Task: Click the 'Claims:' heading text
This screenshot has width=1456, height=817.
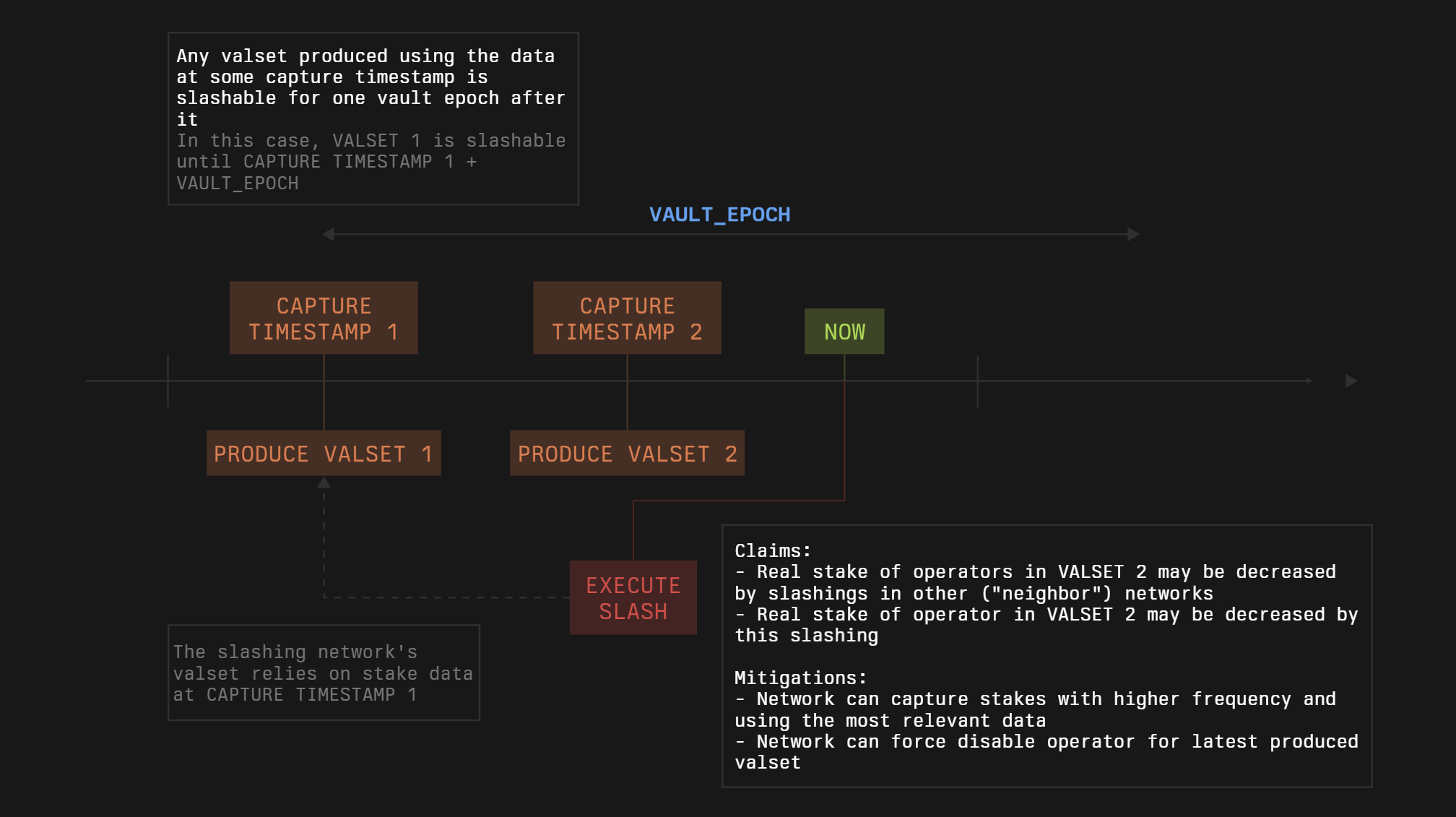Action: tap(773, 550)
